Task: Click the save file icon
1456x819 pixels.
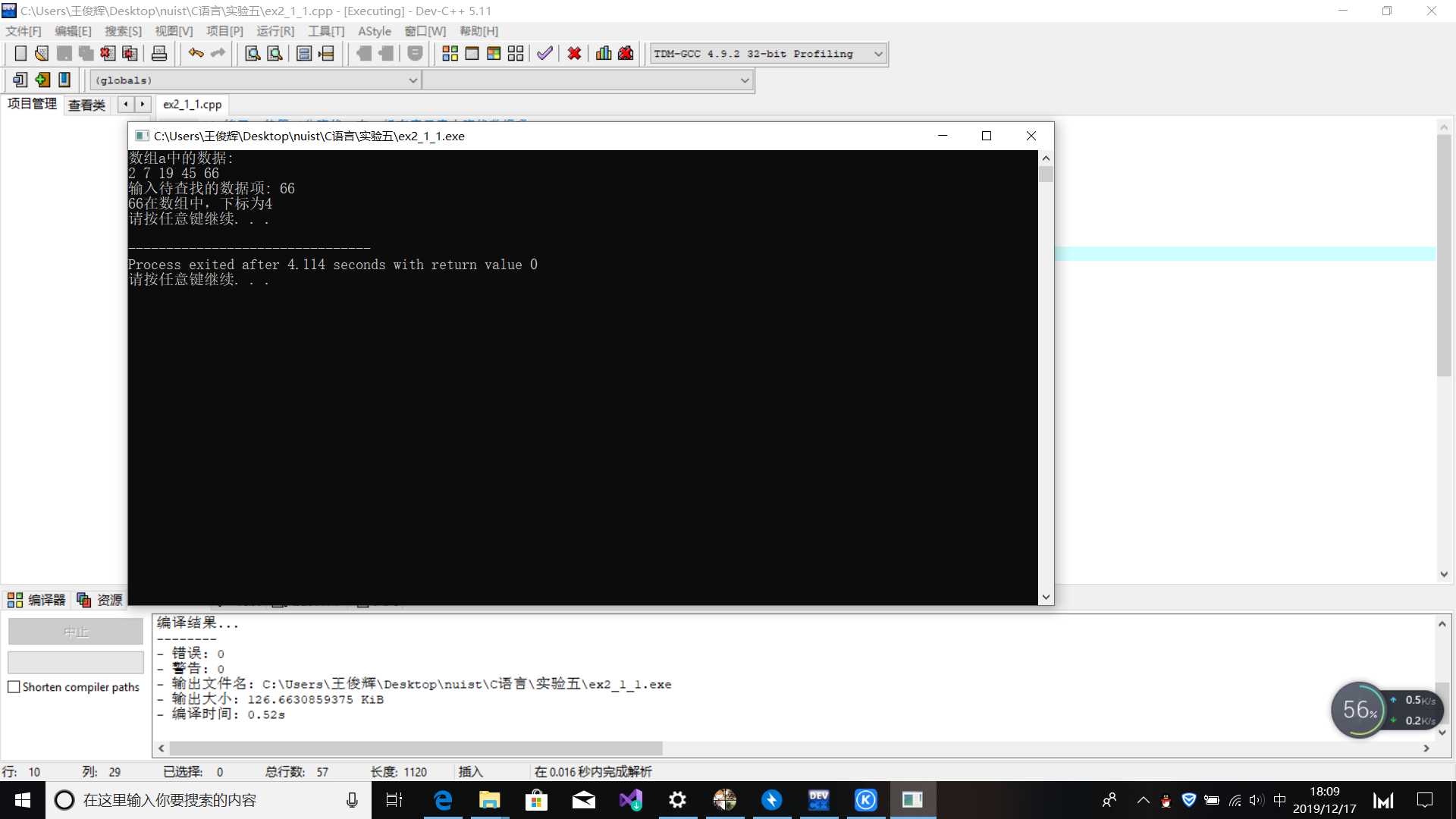Action: point(64,53)
